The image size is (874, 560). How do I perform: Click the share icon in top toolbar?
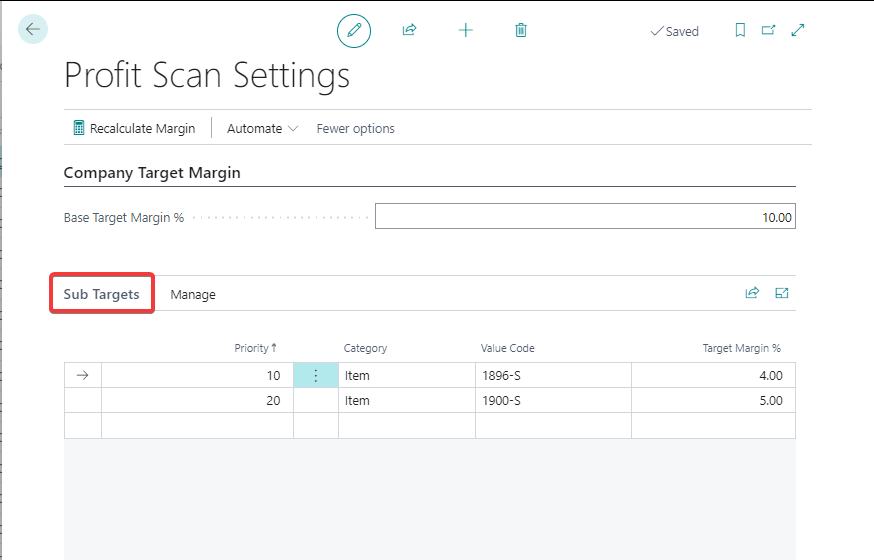(x=409, y=31)
